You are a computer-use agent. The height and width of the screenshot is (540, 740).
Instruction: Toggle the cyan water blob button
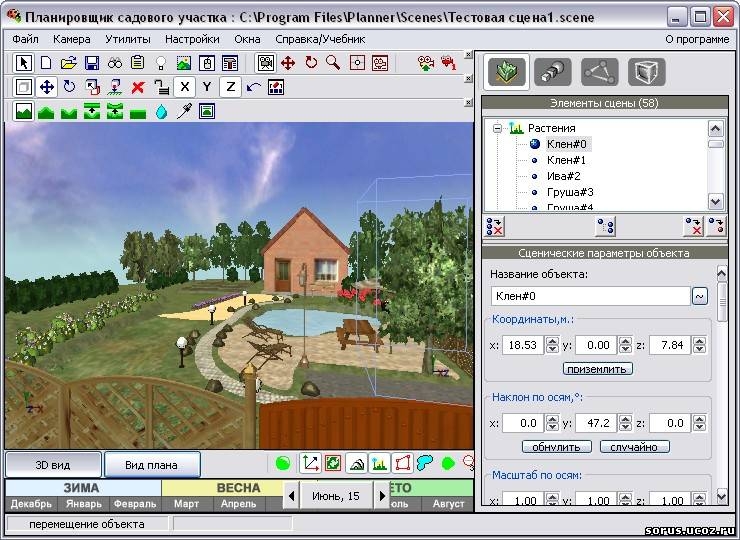click(425, 463)
